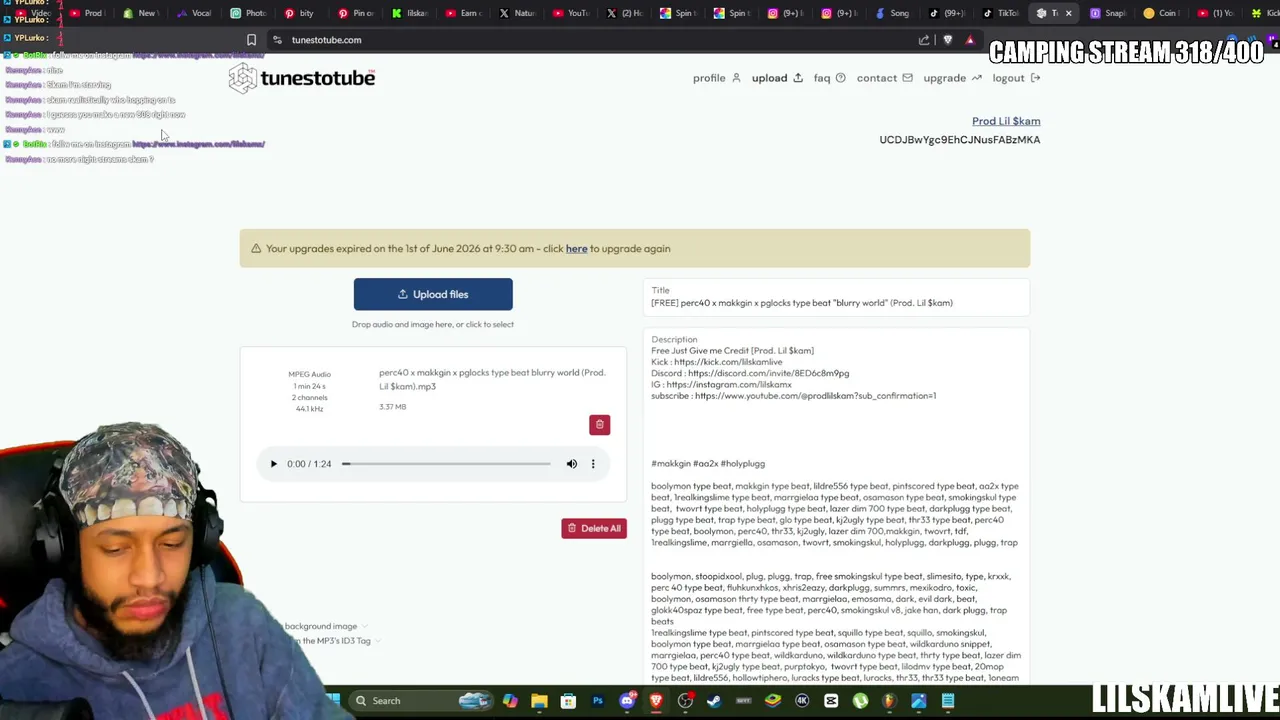Click the Delete All button
1280x720 pixels.
tap(594, 528)
